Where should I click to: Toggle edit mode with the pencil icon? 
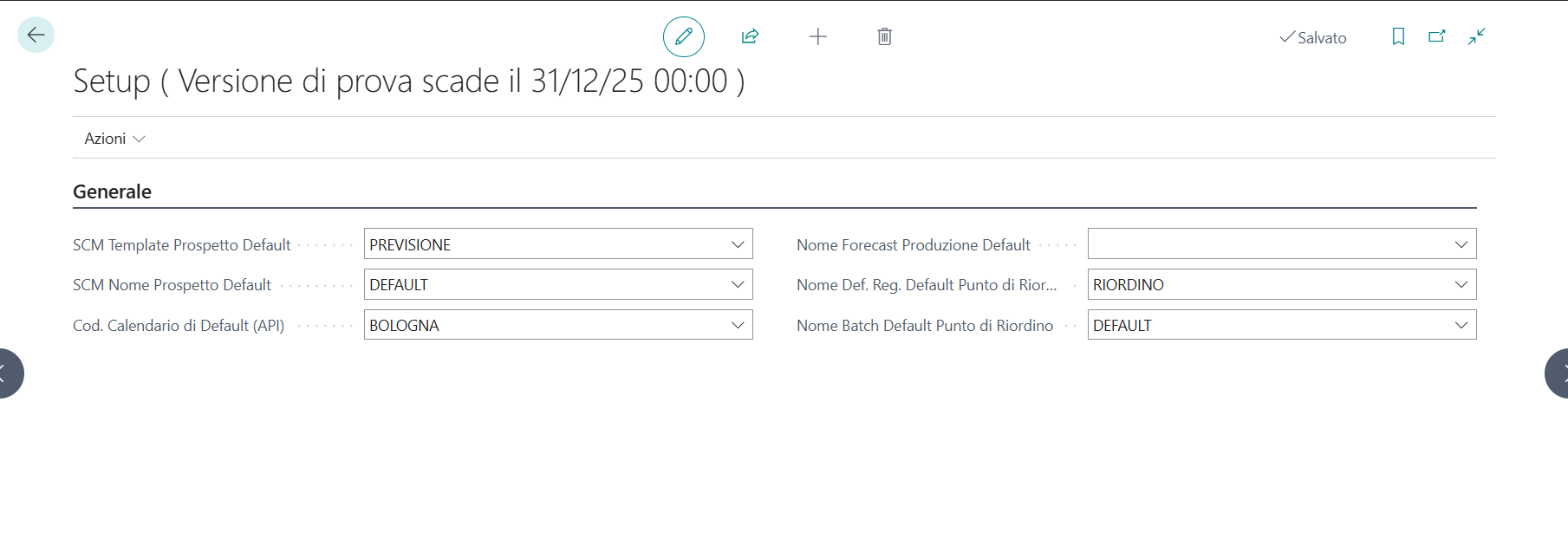tap(683, 36)
